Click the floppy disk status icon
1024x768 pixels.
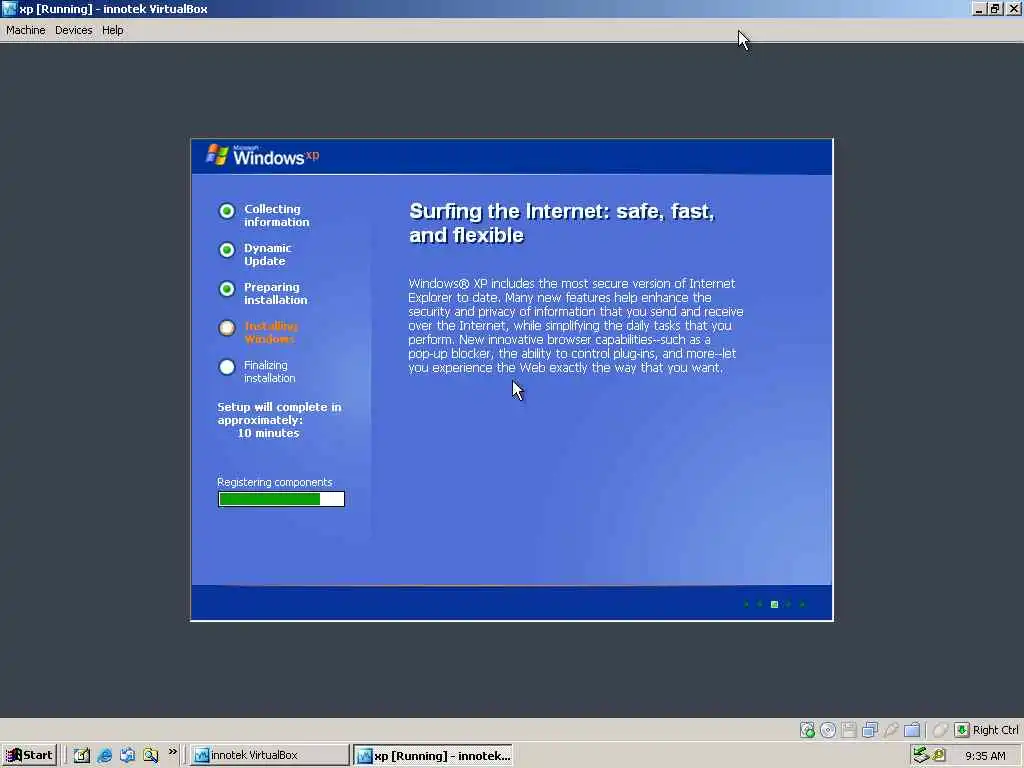click(848, 729)
